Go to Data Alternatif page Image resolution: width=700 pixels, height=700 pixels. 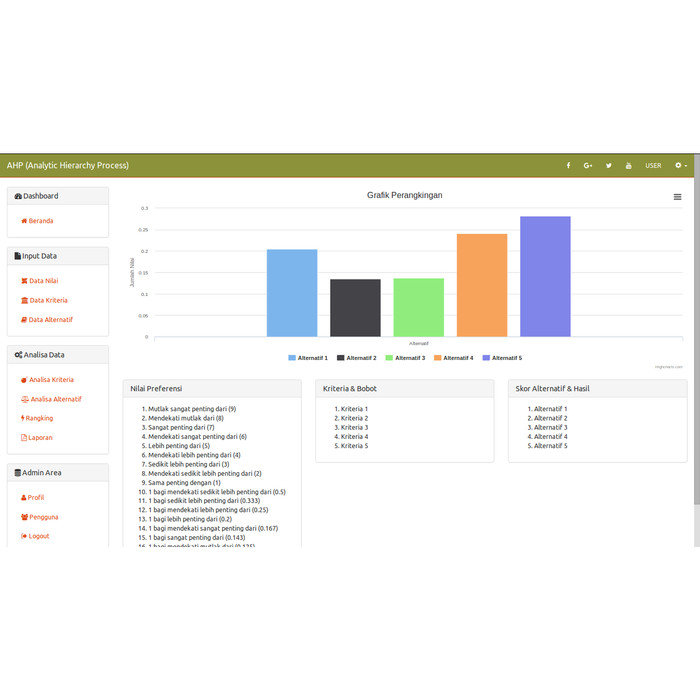click(x=50, y=320)
